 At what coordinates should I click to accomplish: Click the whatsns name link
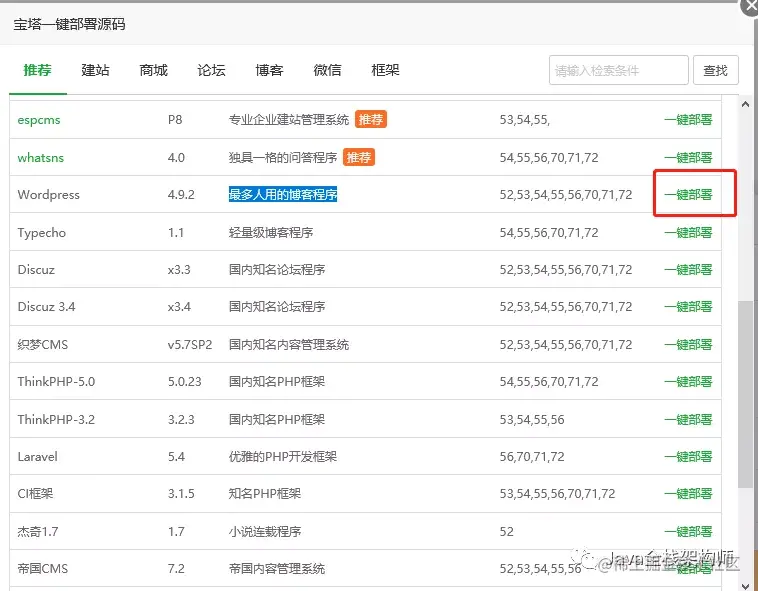click(41, 158)
